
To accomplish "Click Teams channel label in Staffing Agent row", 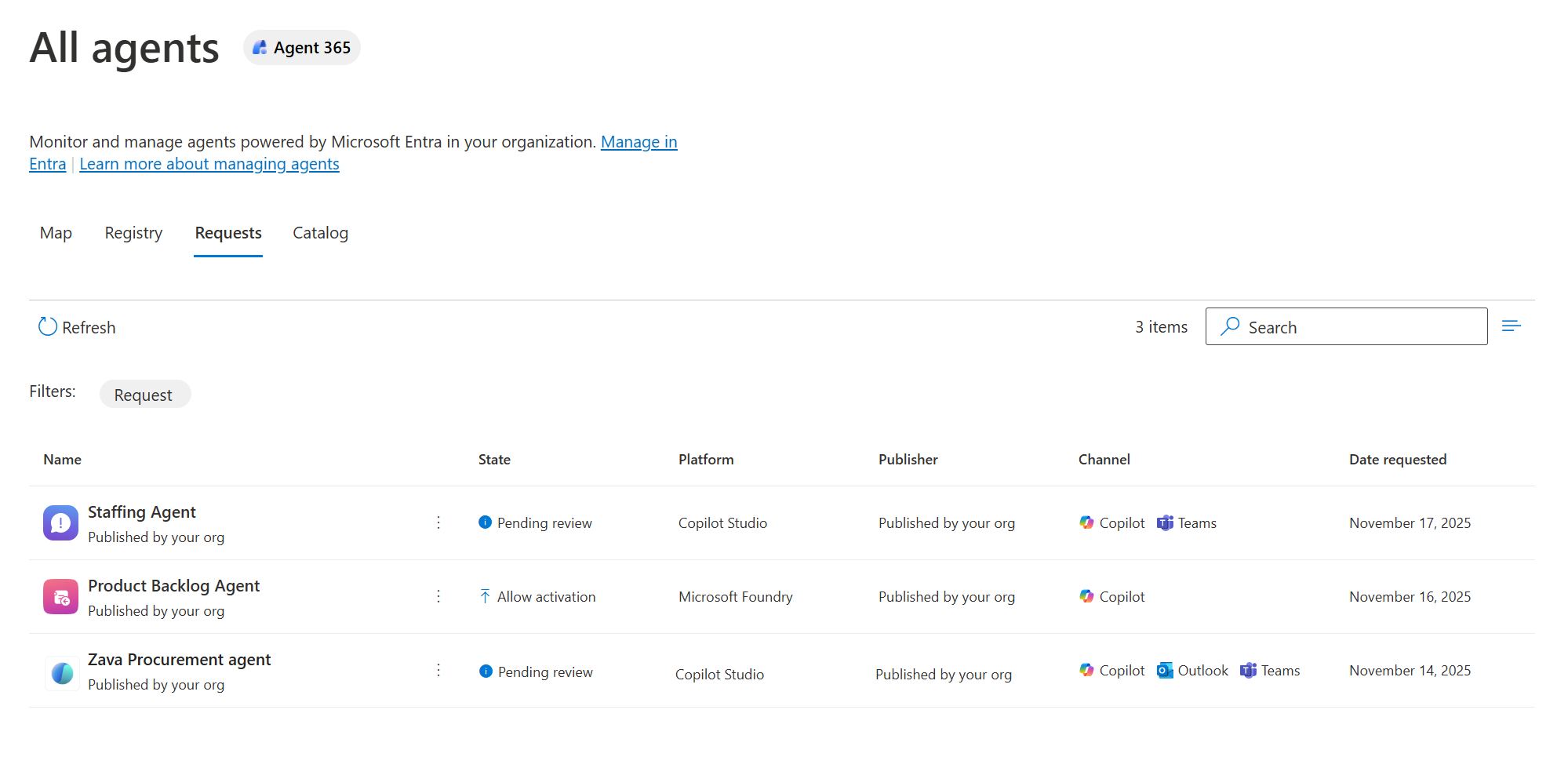I will (1197, 523).
